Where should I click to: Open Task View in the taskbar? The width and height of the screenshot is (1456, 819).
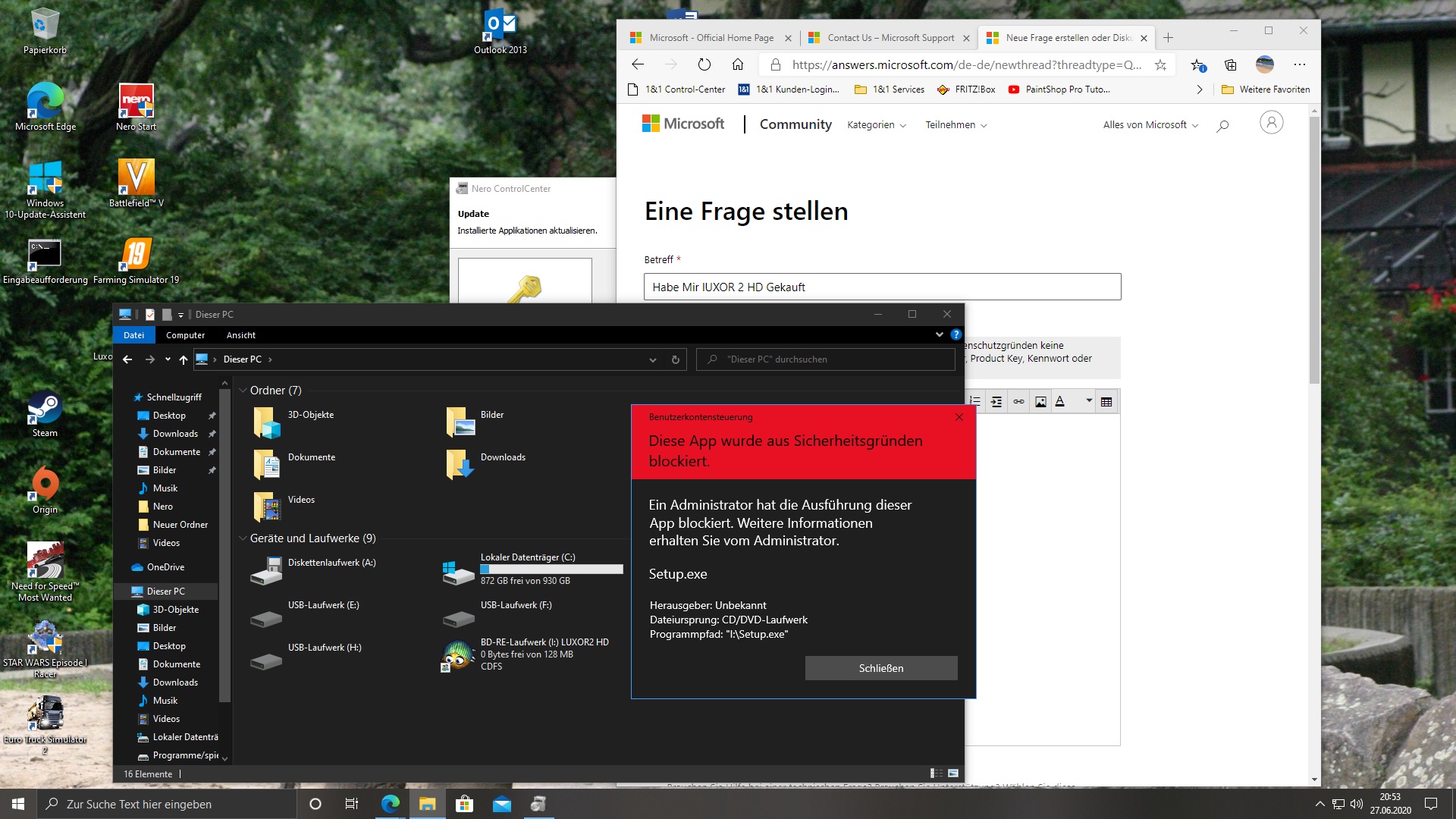351,804
